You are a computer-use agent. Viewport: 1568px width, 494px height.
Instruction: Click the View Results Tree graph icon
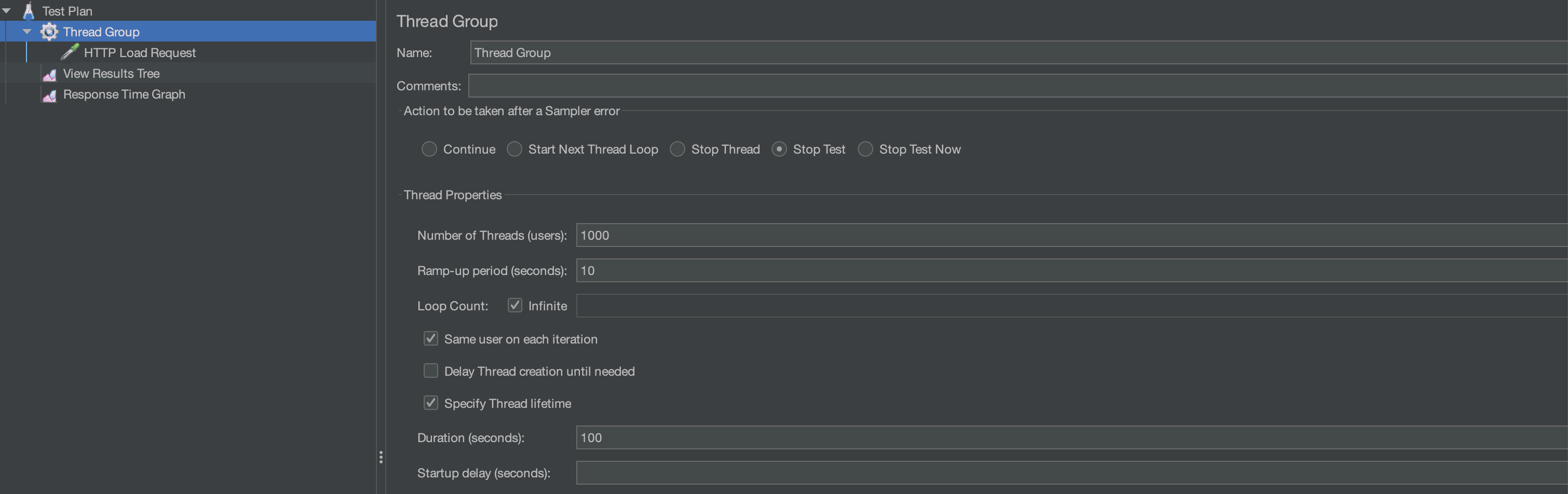[x=49, y=74]
